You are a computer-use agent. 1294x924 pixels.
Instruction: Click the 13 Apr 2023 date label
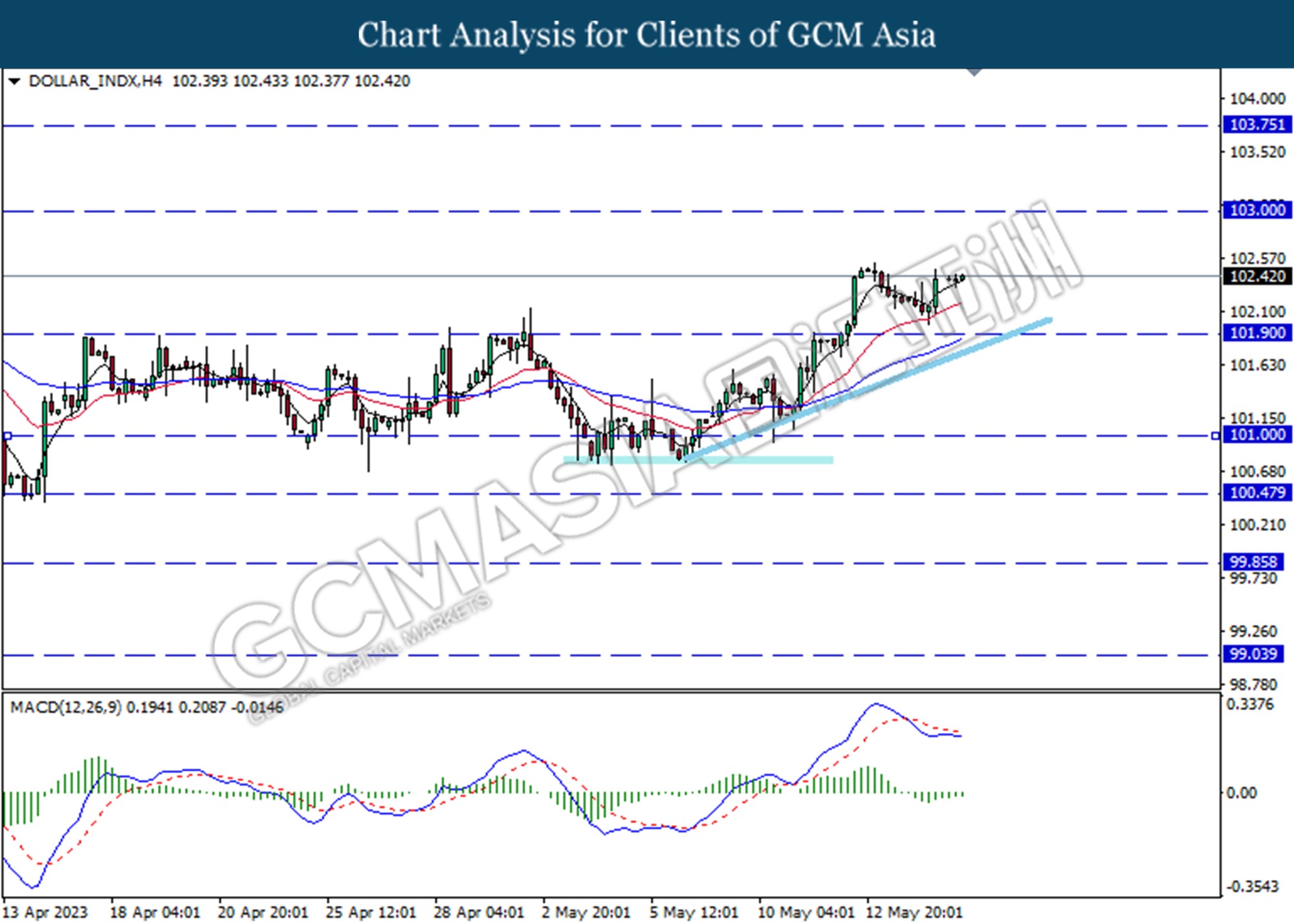45,912
